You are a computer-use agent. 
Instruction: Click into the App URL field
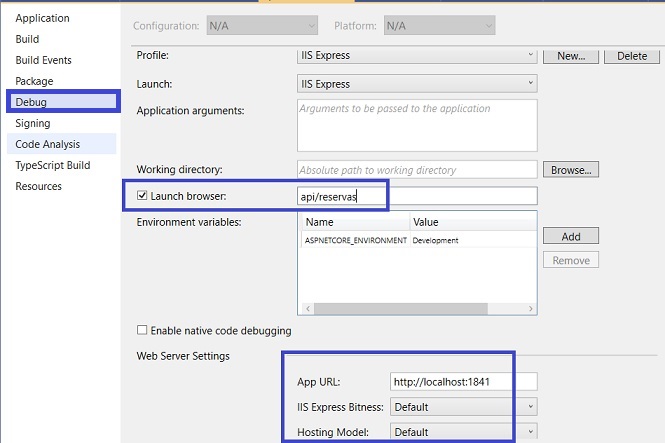pos(464,382)
